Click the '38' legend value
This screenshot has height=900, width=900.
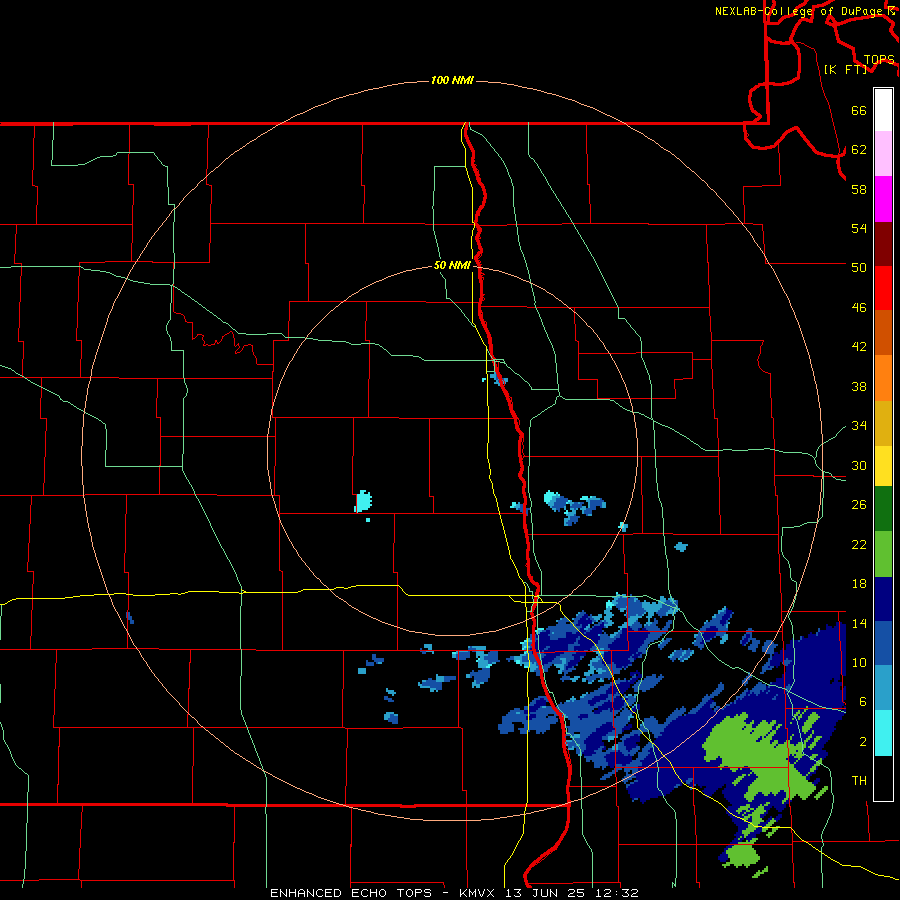click(x=859, y=387)
